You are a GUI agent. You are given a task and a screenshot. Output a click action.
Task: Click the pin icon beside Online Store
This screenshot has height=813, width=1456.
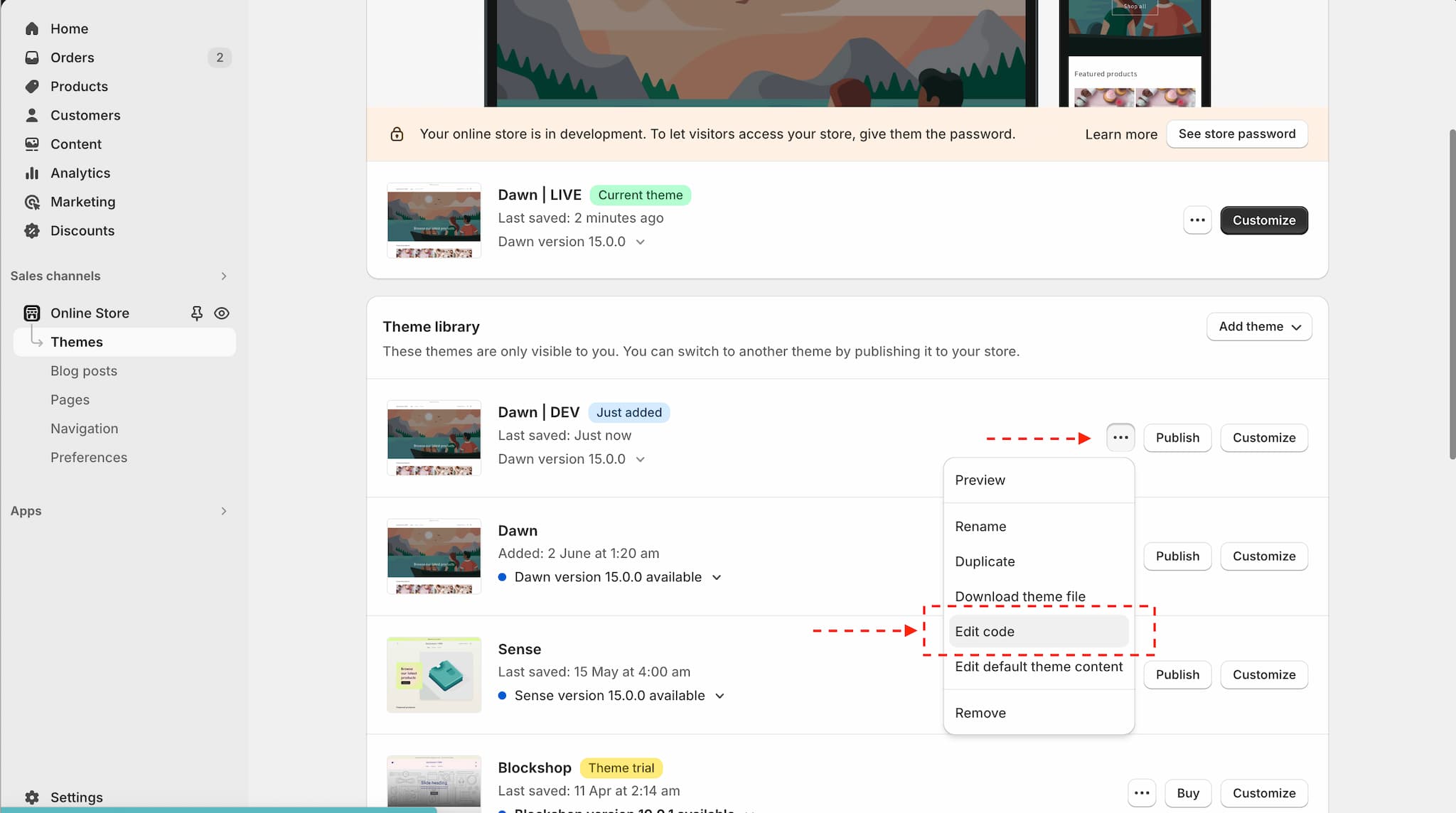pos(197,313)
